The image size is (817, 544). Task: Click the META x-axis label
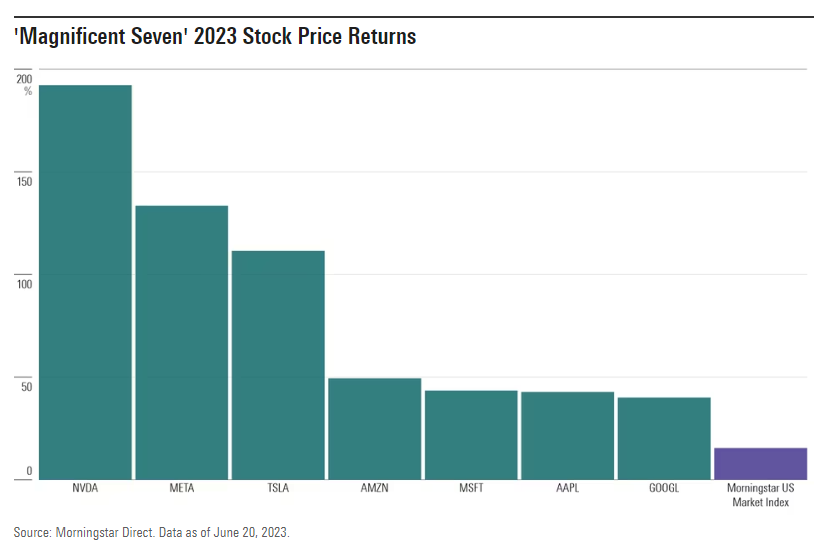(181, 489)
